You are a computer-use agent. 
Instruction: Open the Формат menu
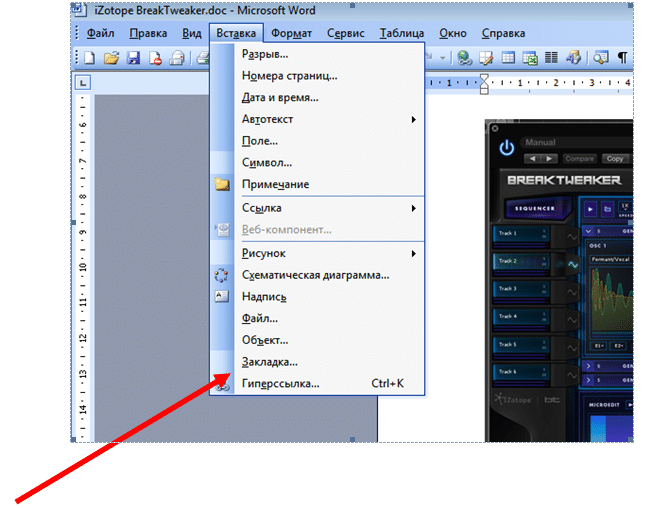coord(291,33)
